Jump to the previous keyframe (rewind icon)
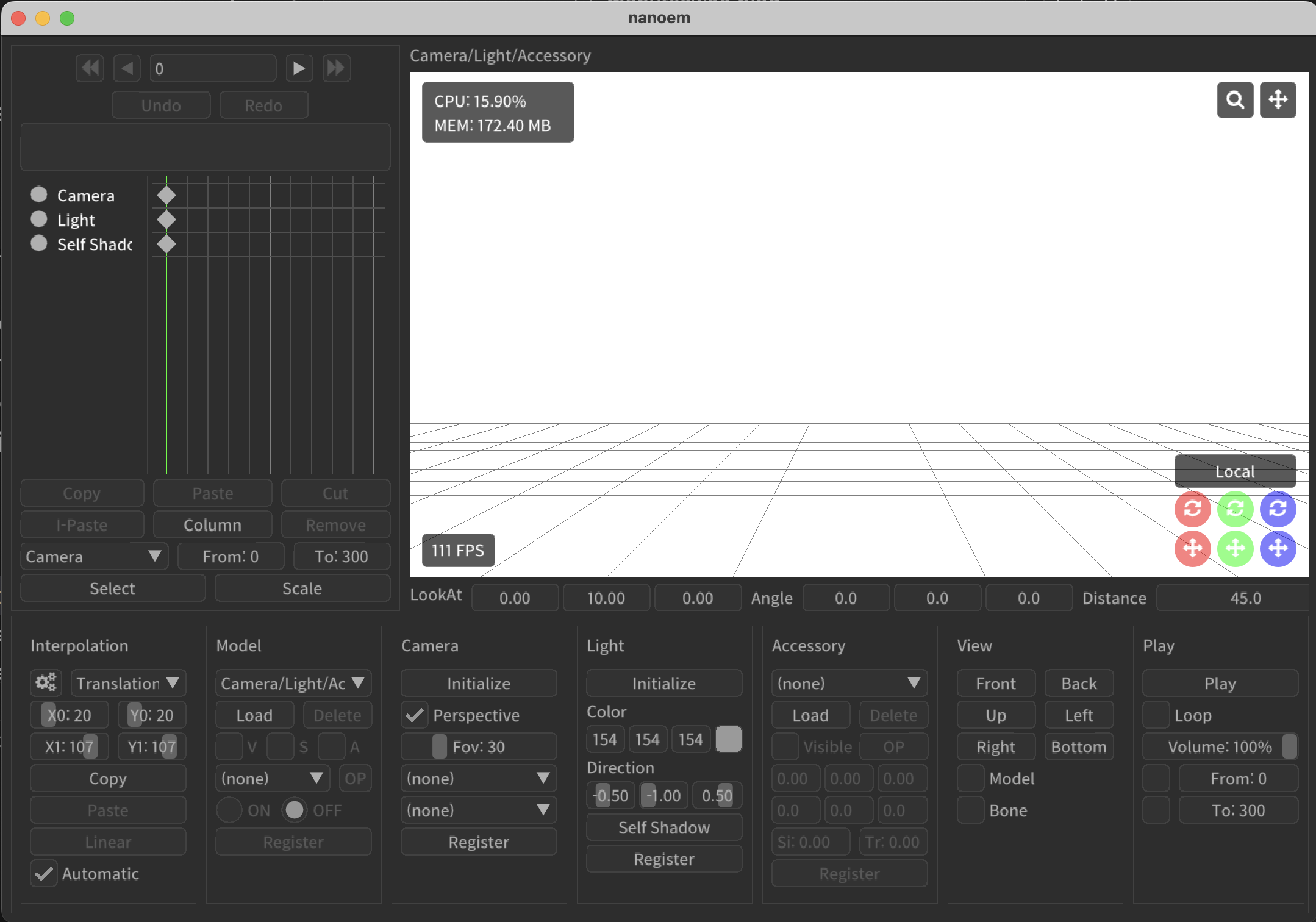The image size is (1316, 922). (x=90, y=68)
